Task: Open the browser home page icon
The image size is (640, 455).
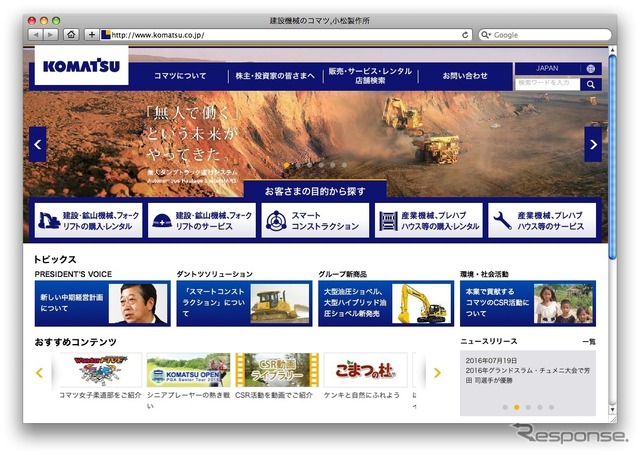Action: point(71,35)
